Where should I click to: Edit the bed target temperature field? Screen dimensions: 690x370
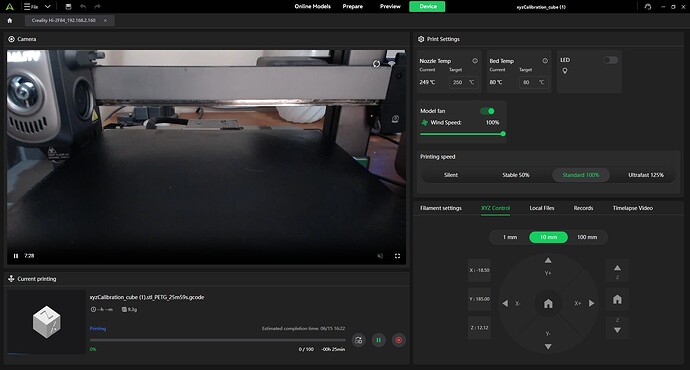click(x=533, y=82)
